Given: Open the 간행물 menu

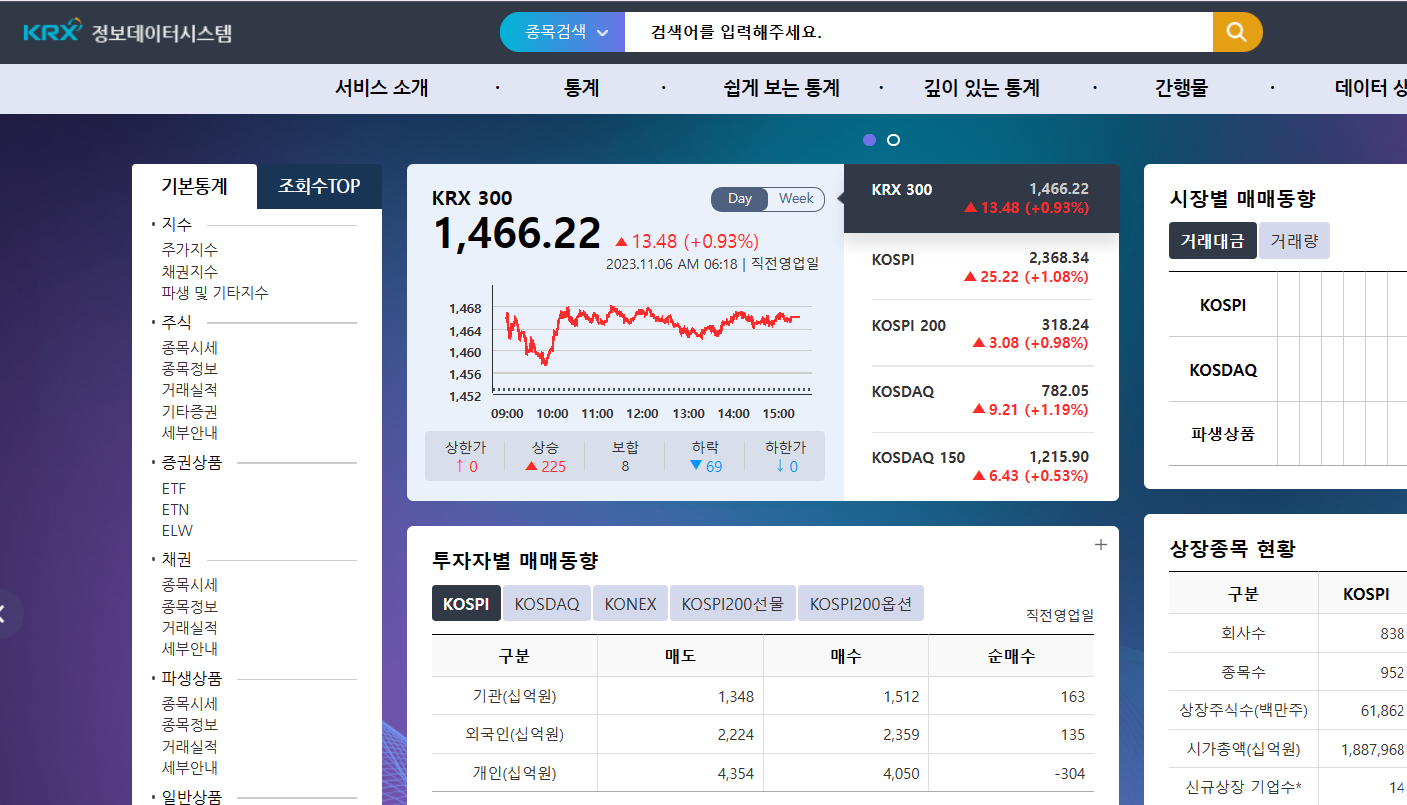Looking at the screenshot, I should click(x=1179, y=88).
